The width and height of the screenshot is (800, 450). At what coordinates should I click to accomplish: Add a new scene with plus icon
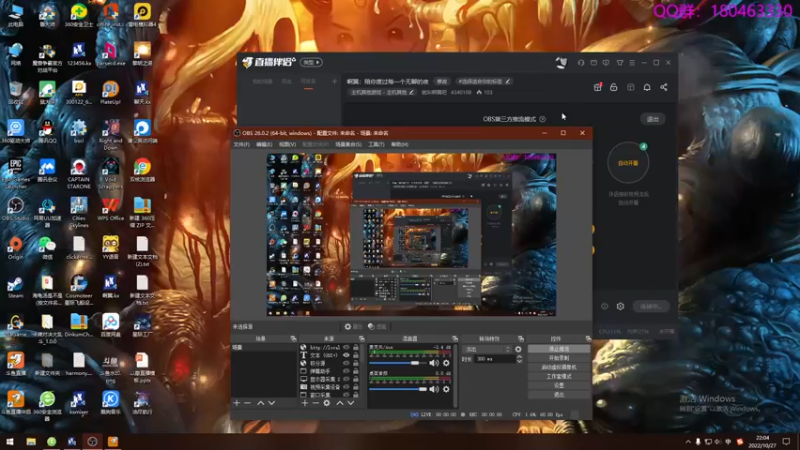(236, 403)
